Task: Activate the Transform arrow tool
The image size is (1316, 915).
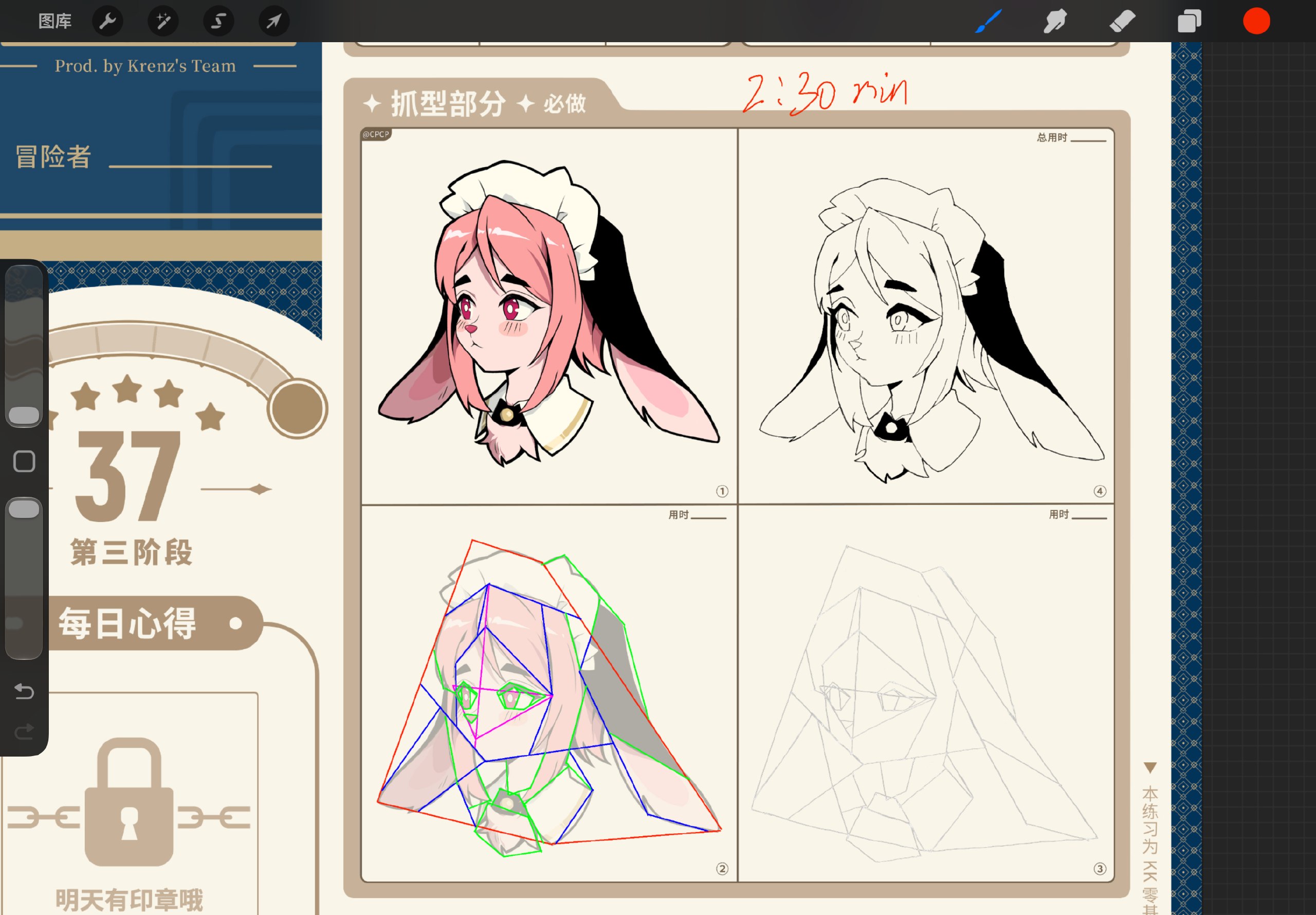Action: 274,21
